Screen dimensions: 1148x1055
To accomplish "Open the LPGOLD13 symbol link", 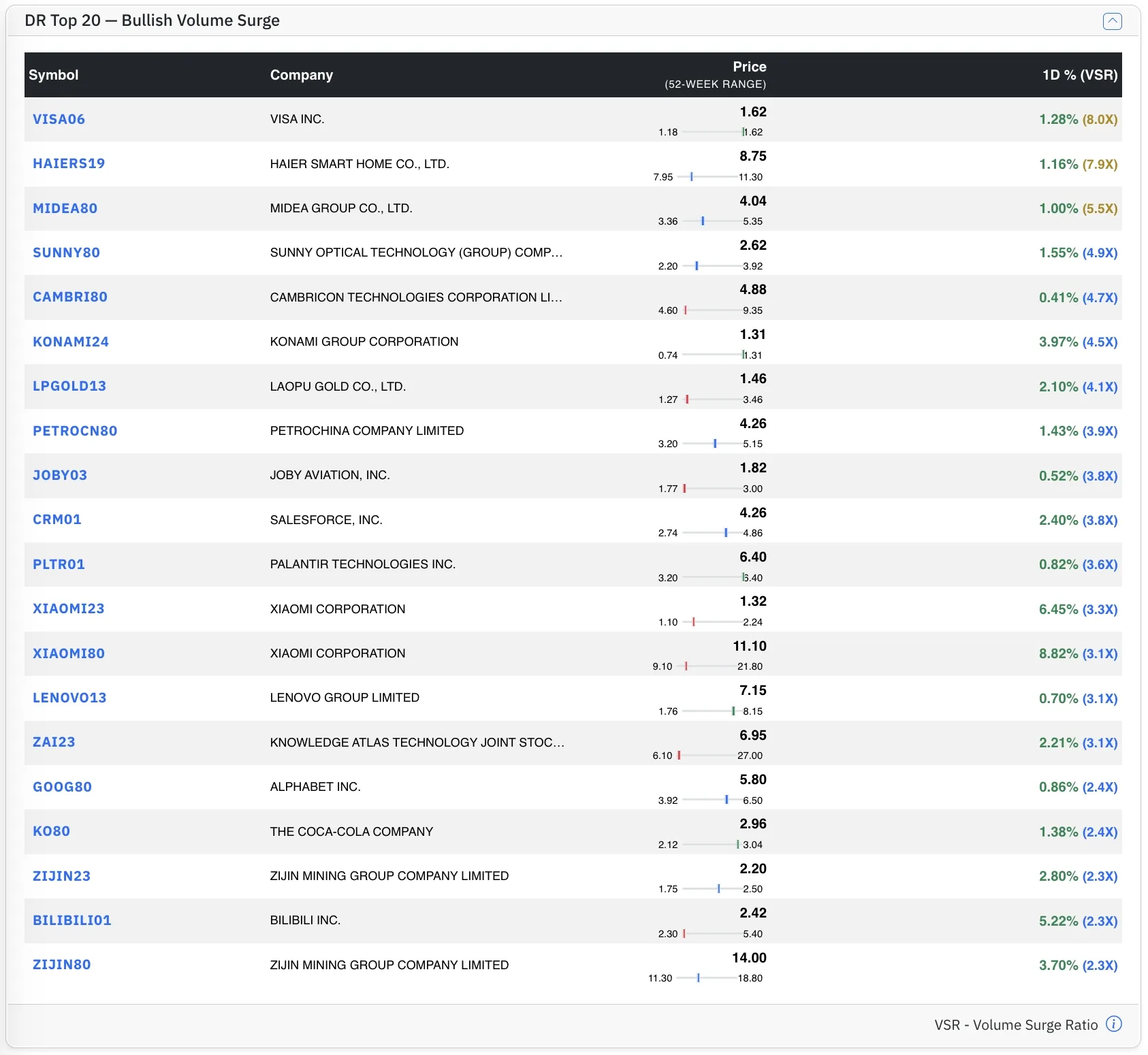I will [69, 386].
